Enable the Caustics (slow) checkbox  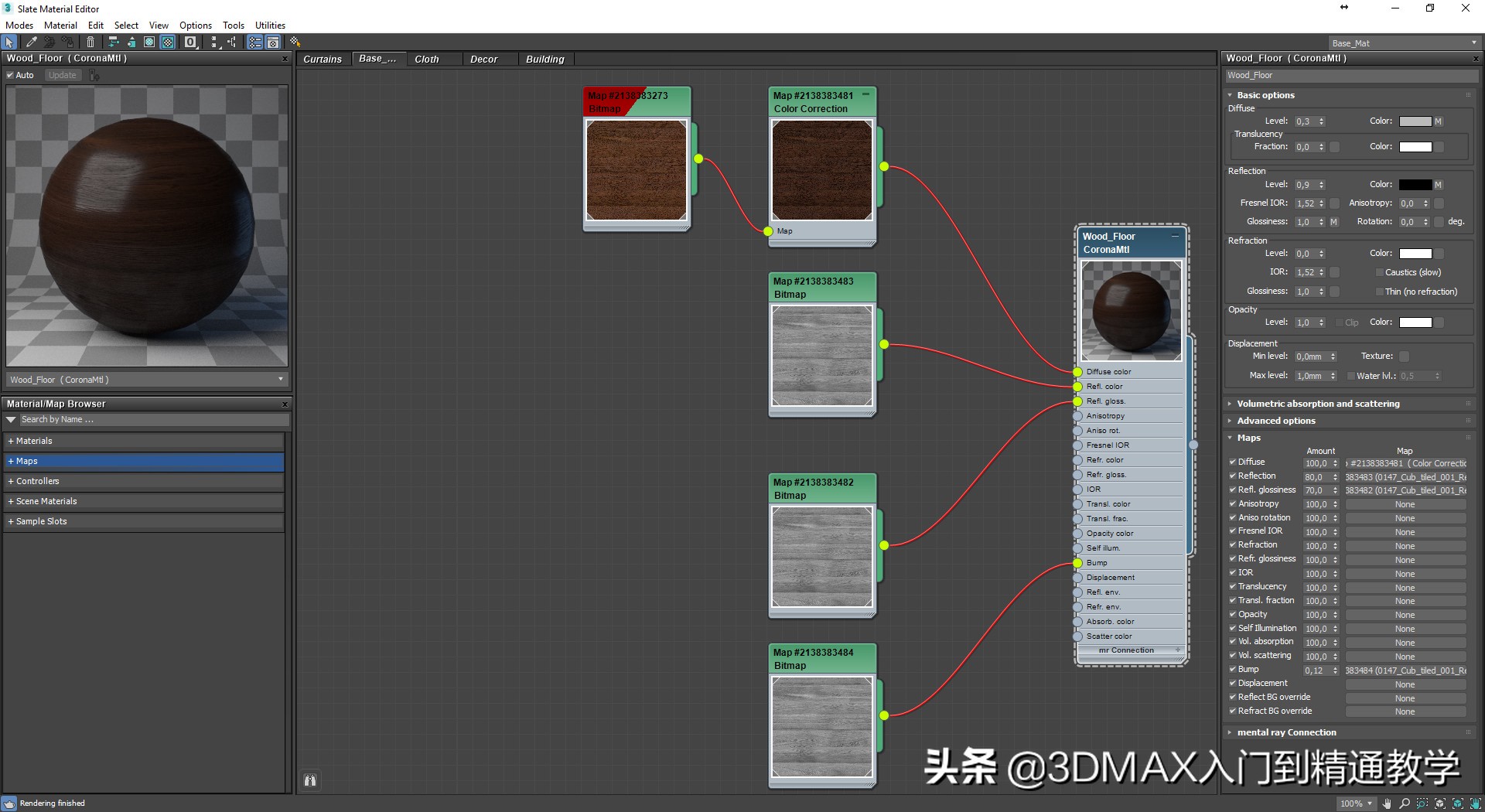pos(1379,272)
